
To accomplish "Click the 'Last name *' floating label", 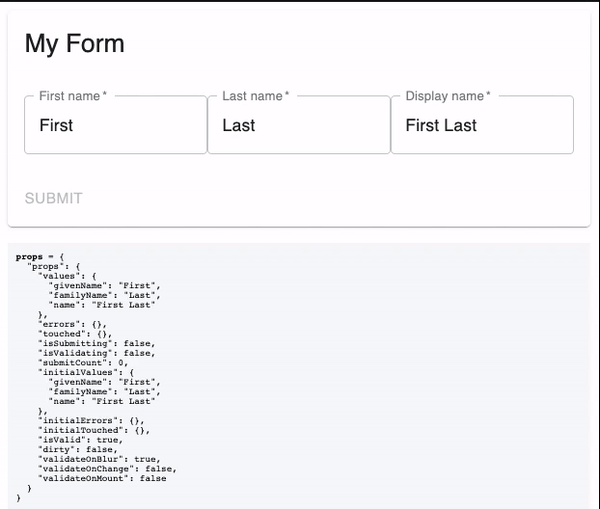I will [256, 96].
